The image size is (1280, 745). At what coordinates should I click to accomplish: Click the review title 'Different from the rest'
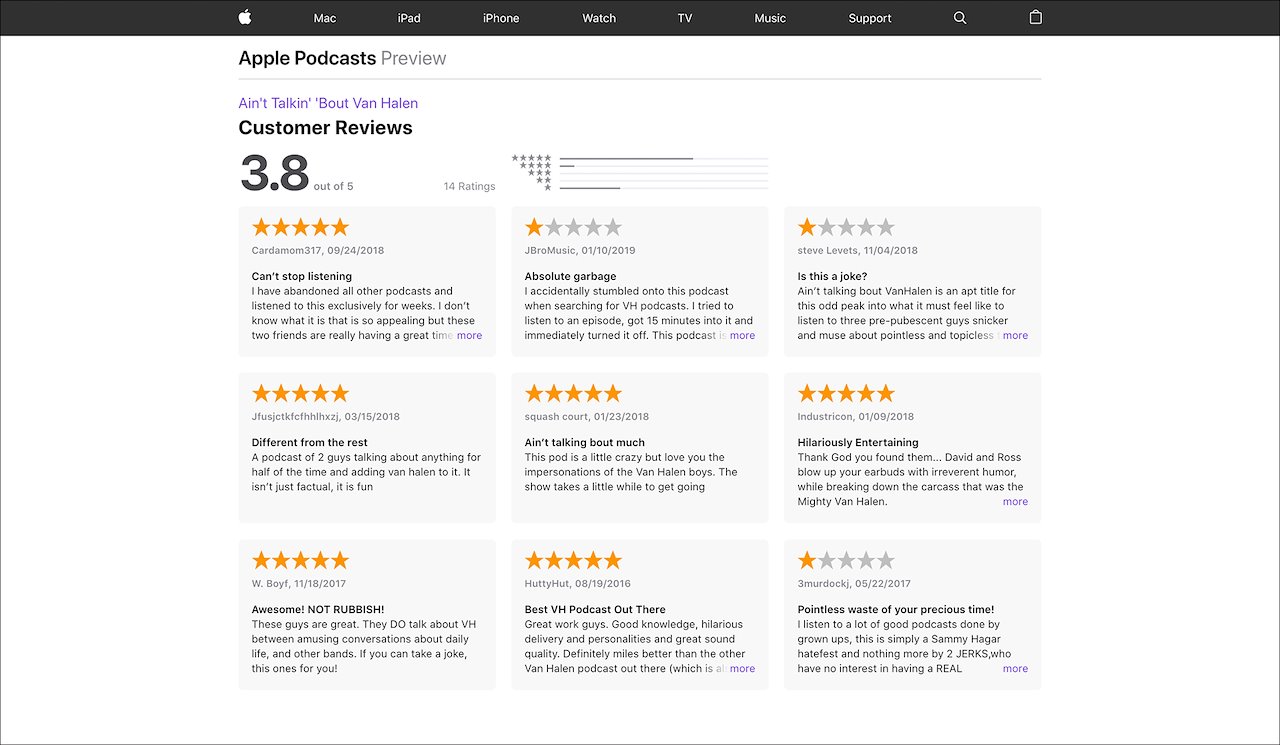click(310, 442)
